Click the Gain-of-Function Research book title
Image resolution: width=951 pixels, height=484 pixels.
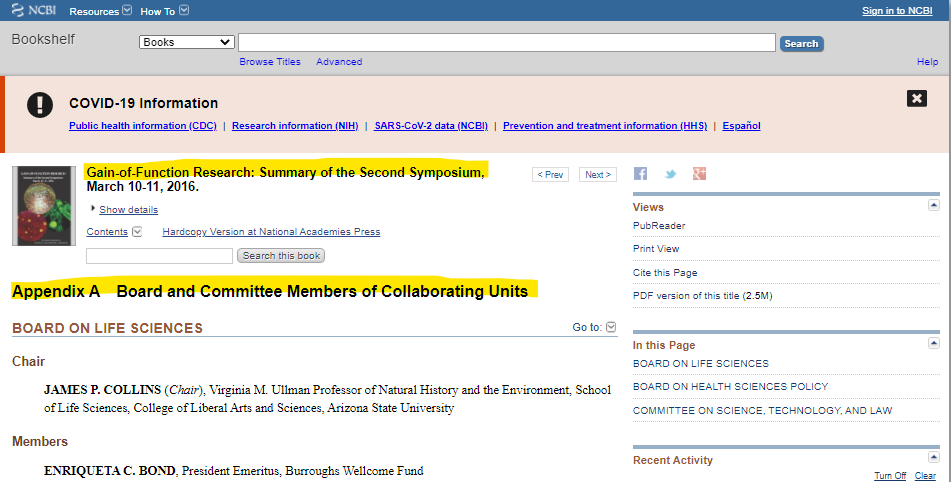click(x=286, y=179)
